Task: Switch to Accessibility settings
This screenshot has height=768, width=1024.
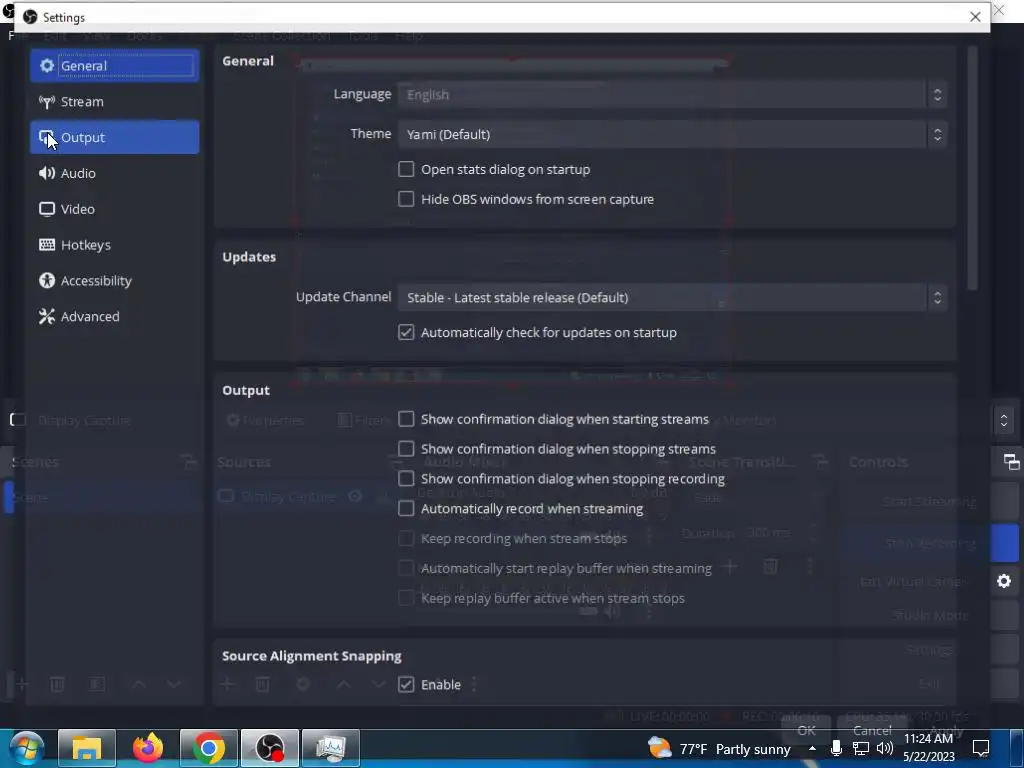Action: click(114, 281)
